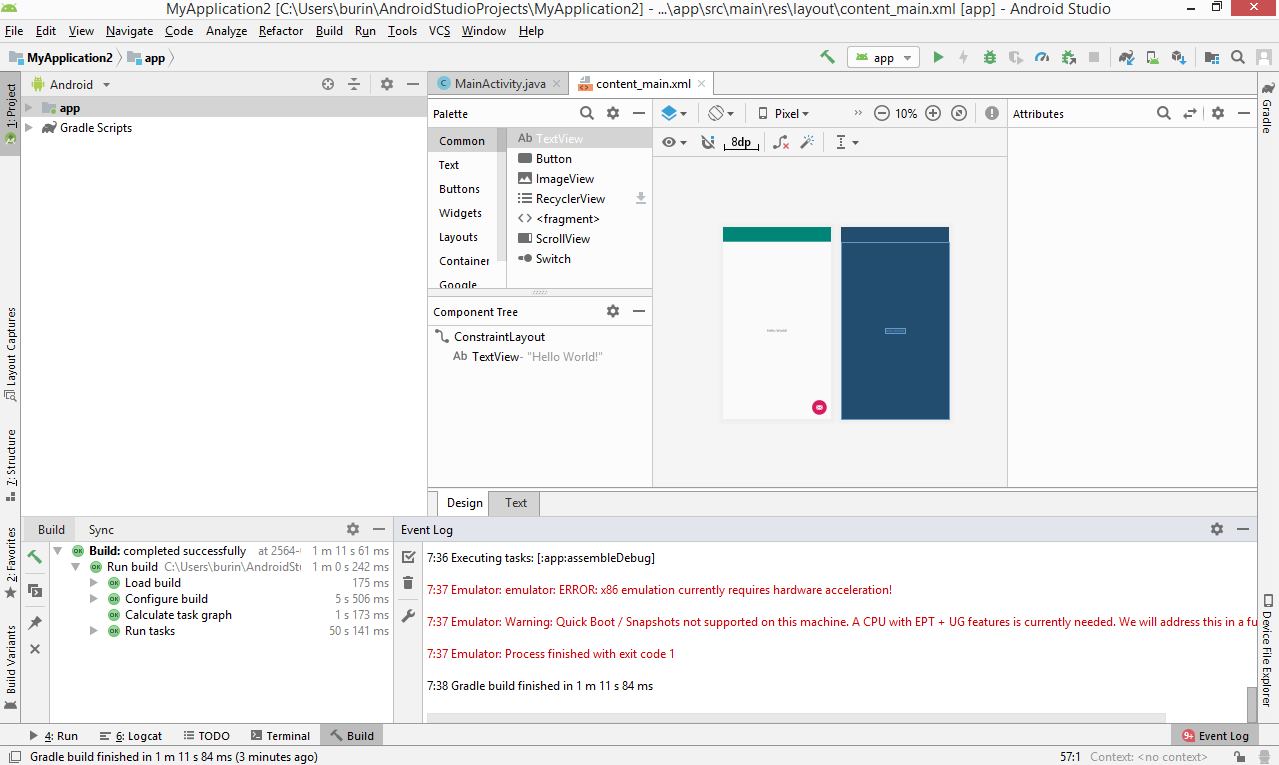Expand the Gradle Scripts tree node
Screen dimensions: 1279x765
pyautogui.click(x=29, y=128)
